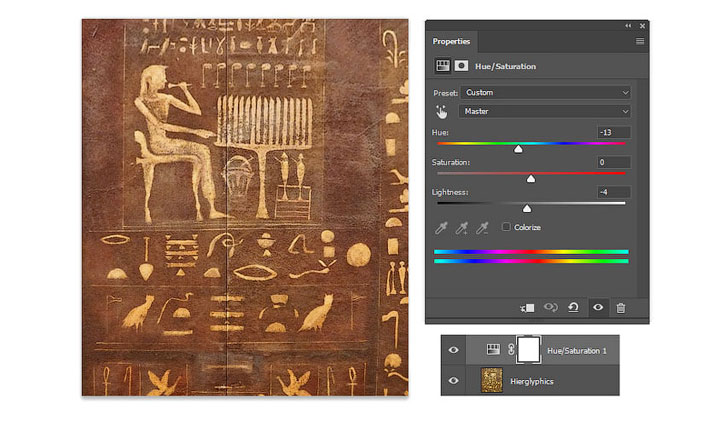Image resolution: width=725 pixels, height=421 pixels.
Task: Toggle adjustment visibility eye in Properties panel
Action: click(598, 308)
